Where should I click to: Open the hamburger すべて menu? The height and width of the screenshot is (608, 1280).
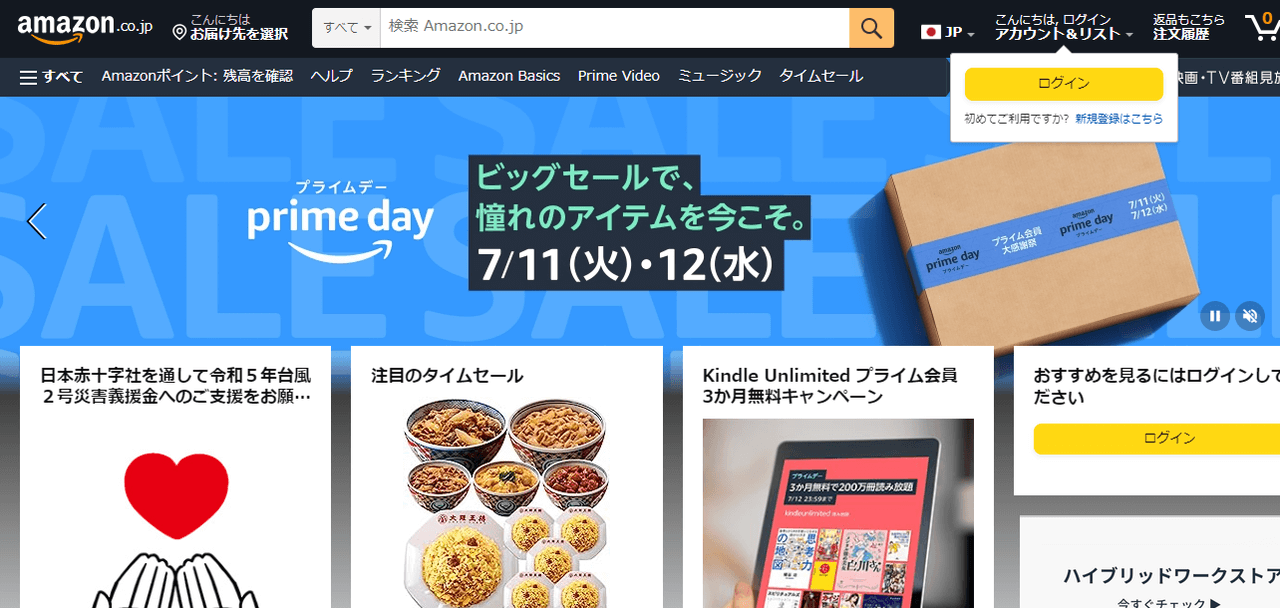[51, 76]
